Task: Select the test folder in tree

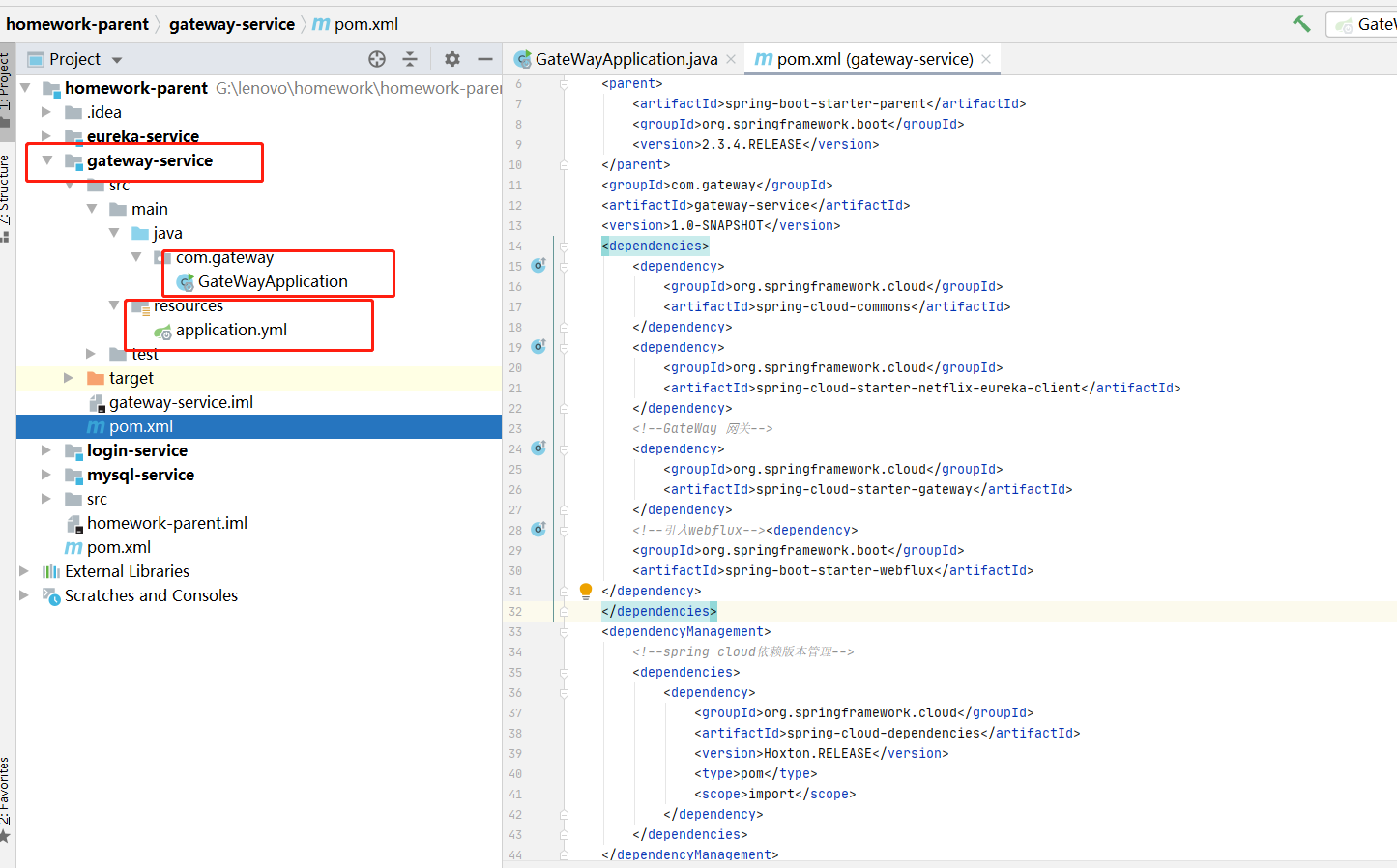Action: (145, 354)
